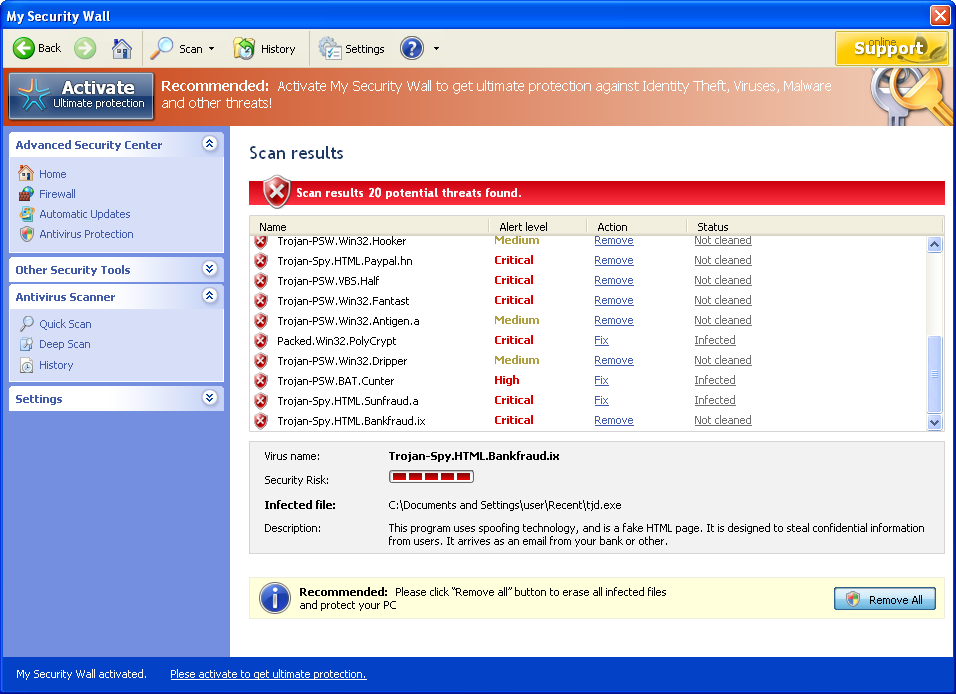Screen dimensions: 956x694
Task: Sort by the Alert level column header
Action: 538,226
